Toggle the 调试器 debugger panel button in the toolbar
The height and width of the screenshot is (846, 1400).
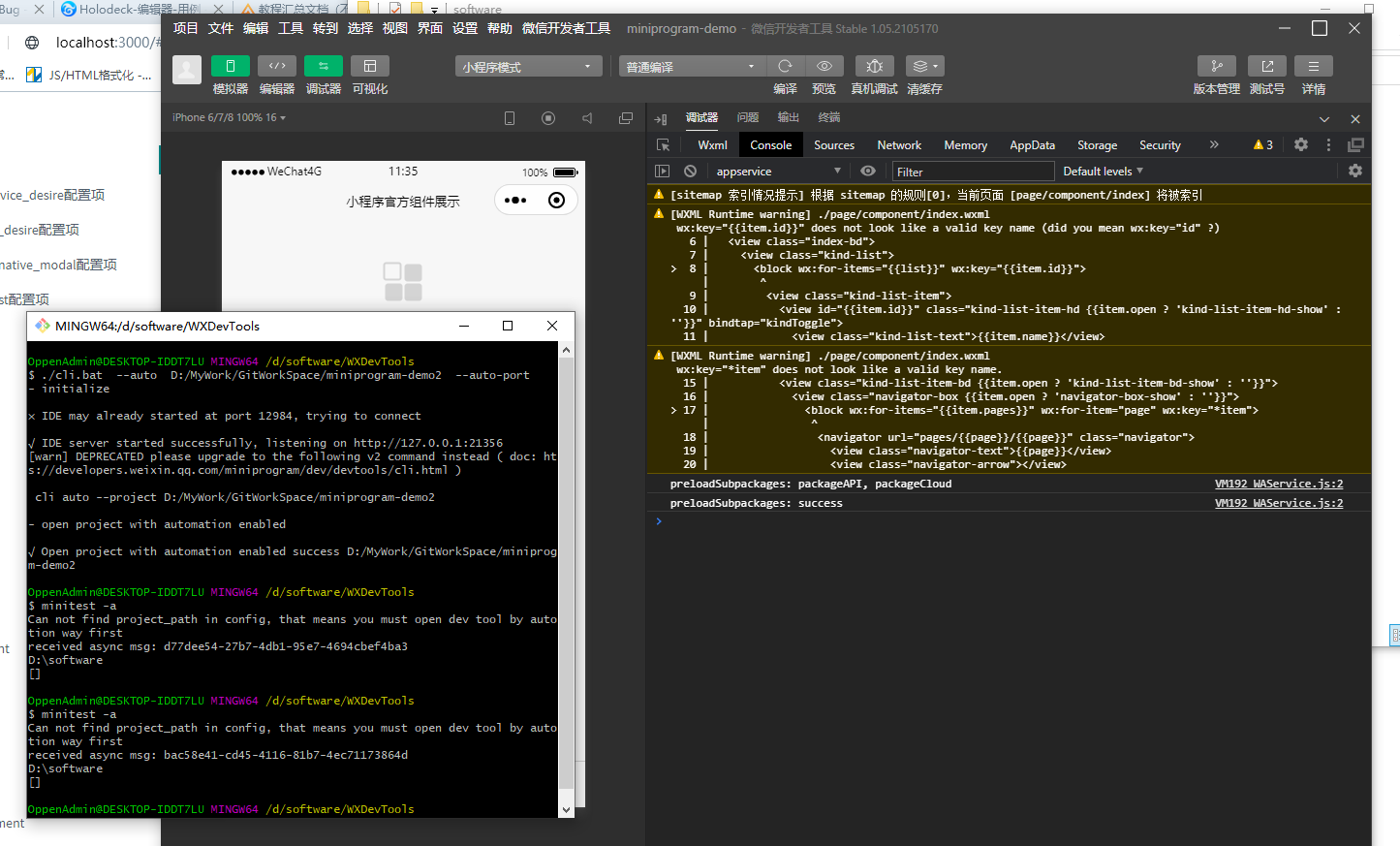click(324, 66)
